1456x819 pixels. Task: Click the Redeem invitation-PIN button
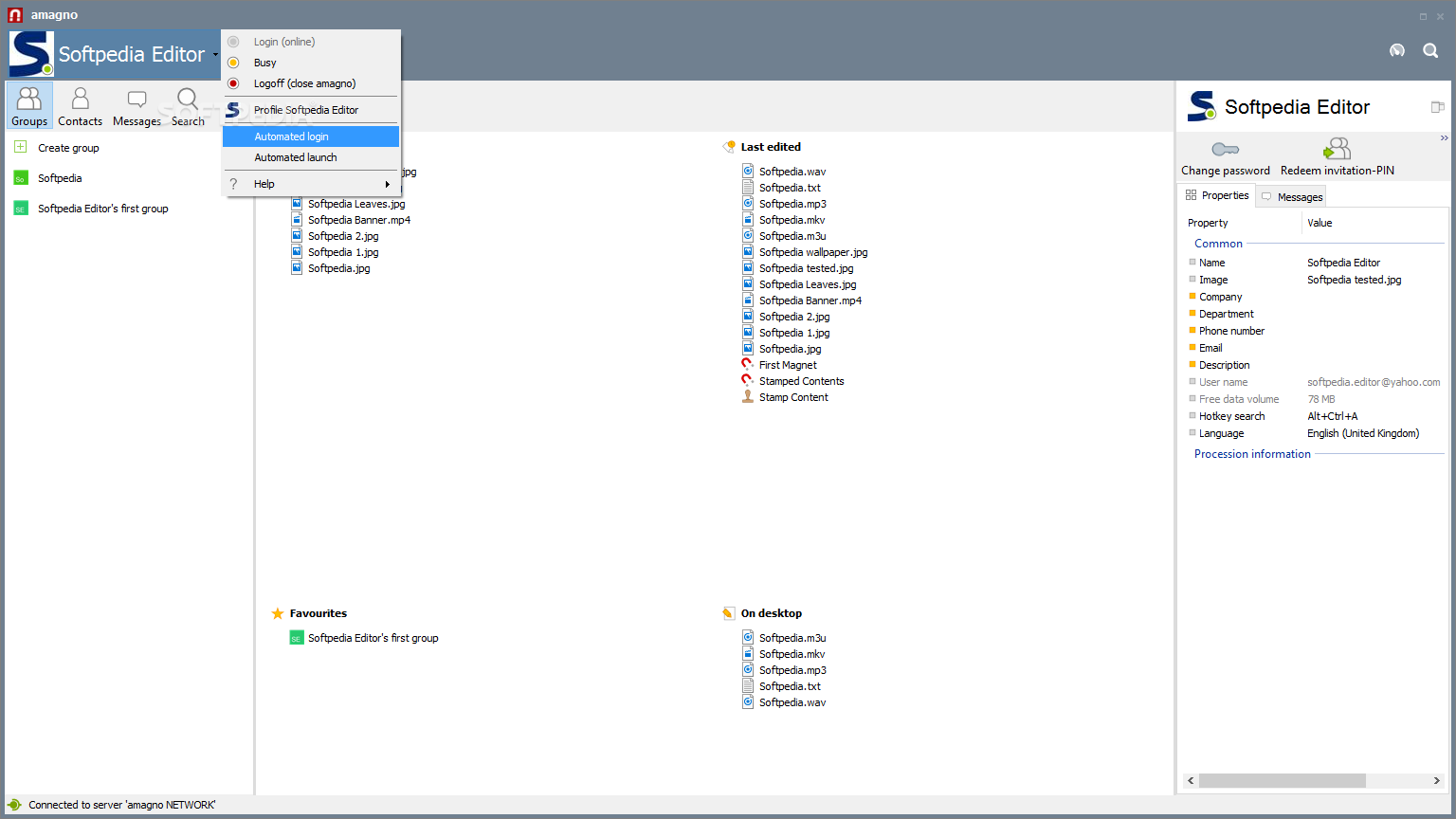[1338, 157]
